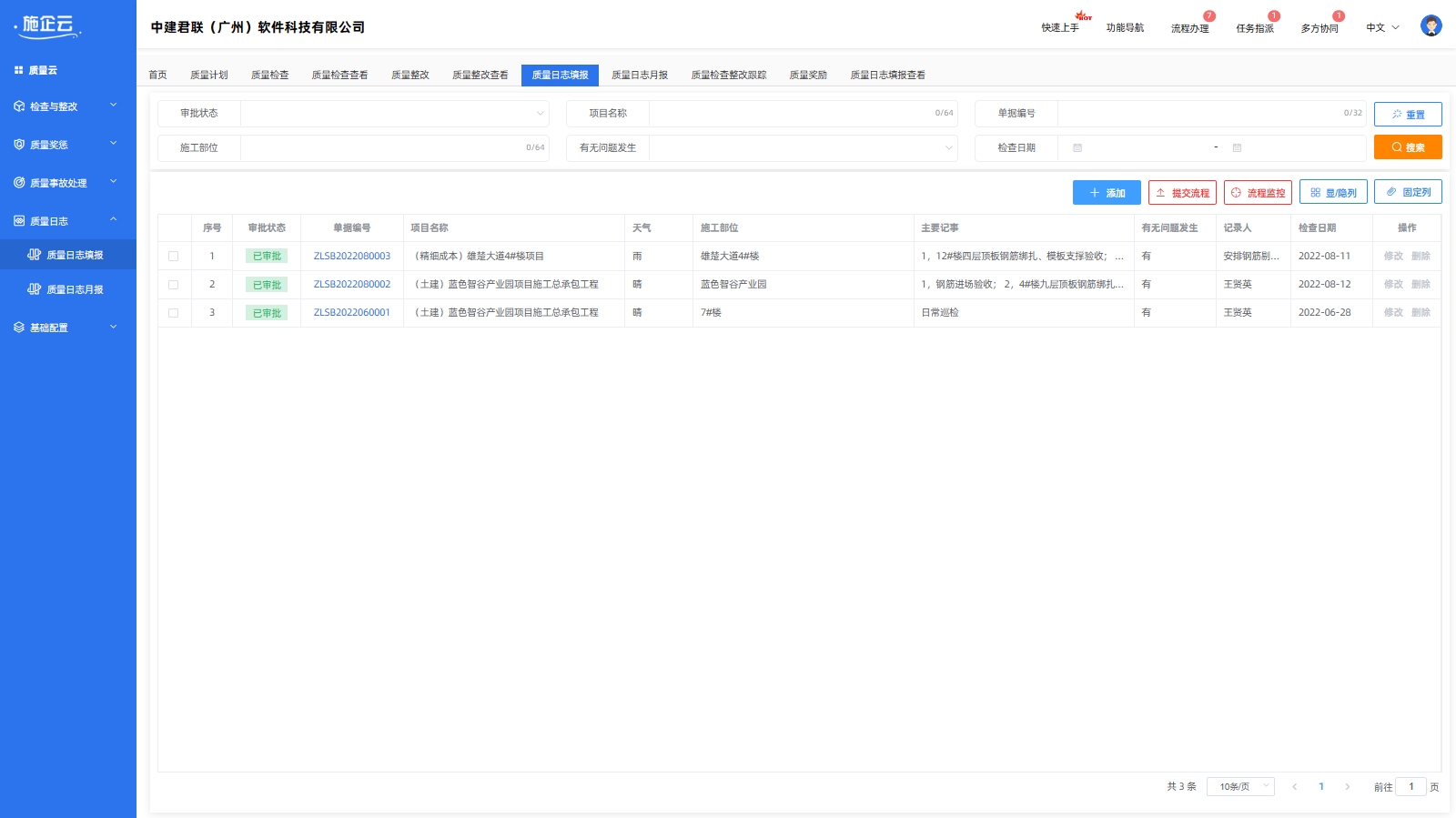Open the 审批状态 dropdown
The width and height of the screenshot is (1456, 818).
[394, 114]
